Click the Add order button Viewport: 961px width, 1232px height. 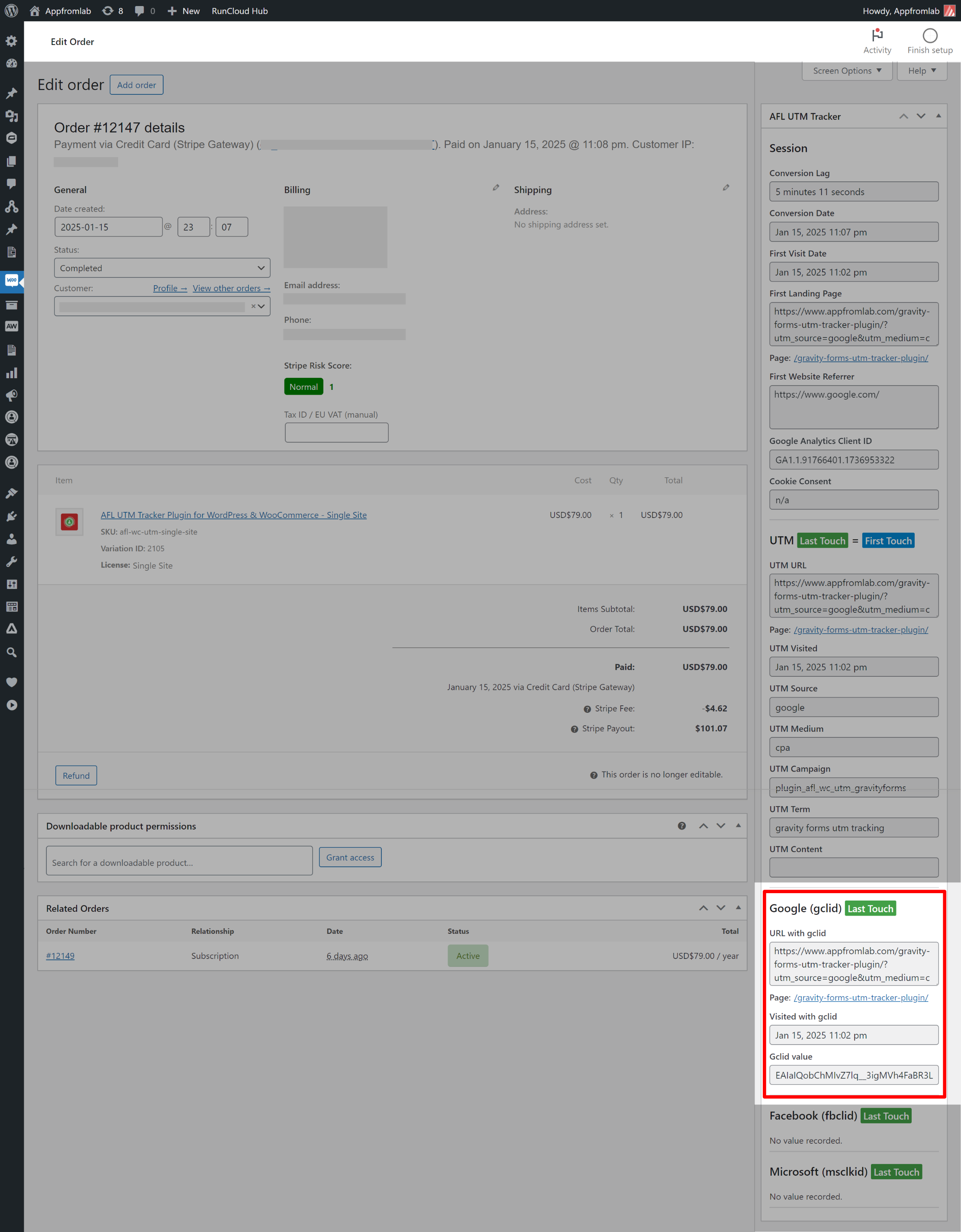click(136, 85)
